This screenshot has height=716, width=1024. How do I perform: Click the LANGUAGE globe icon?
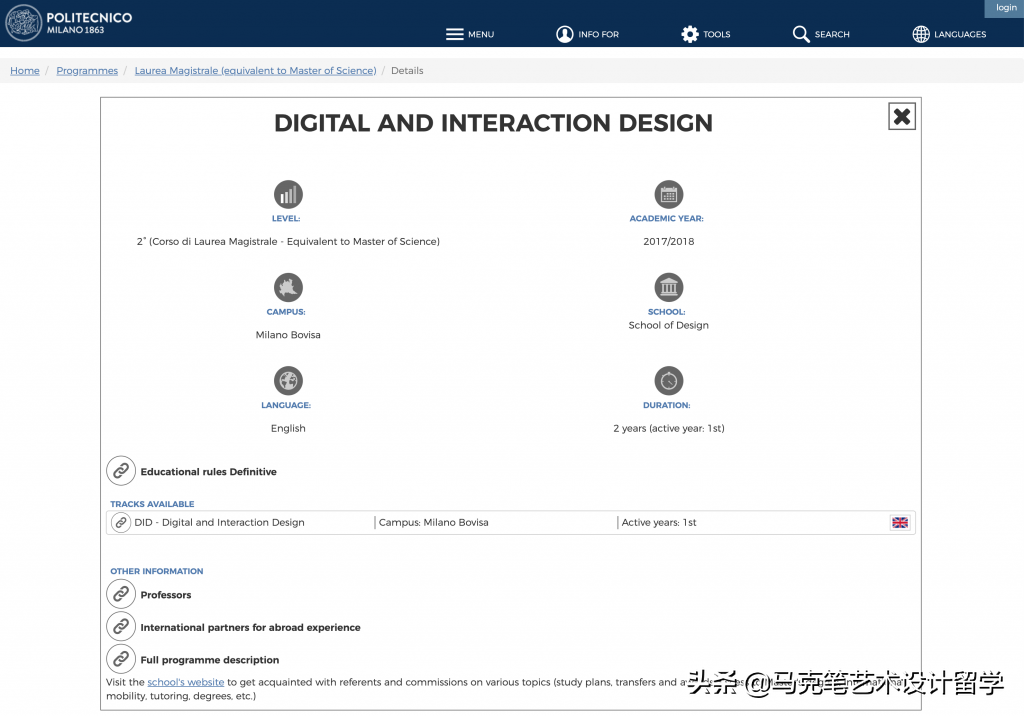click(x=287, y=381)
